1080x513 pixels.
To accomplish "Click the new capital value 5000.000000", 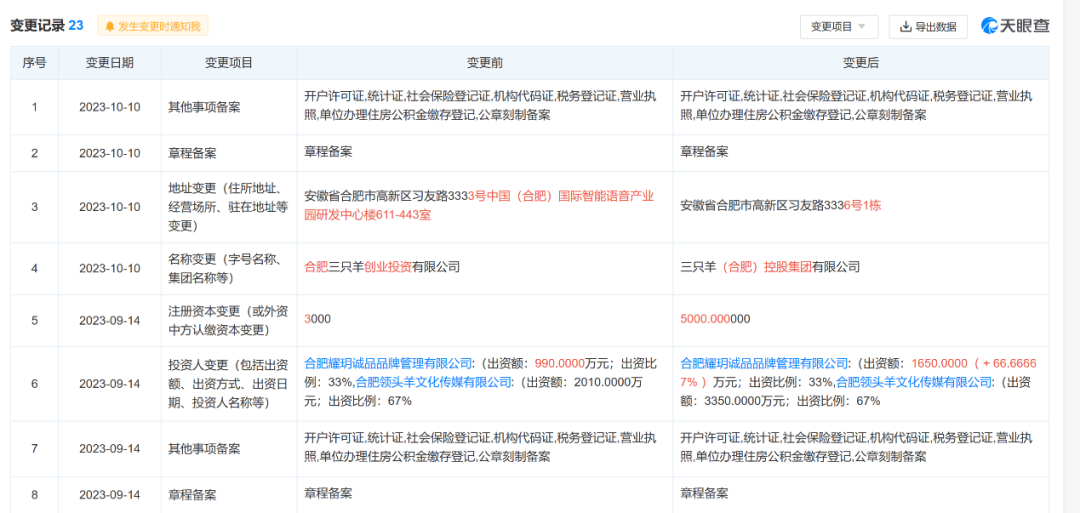I will click(715, 320).
